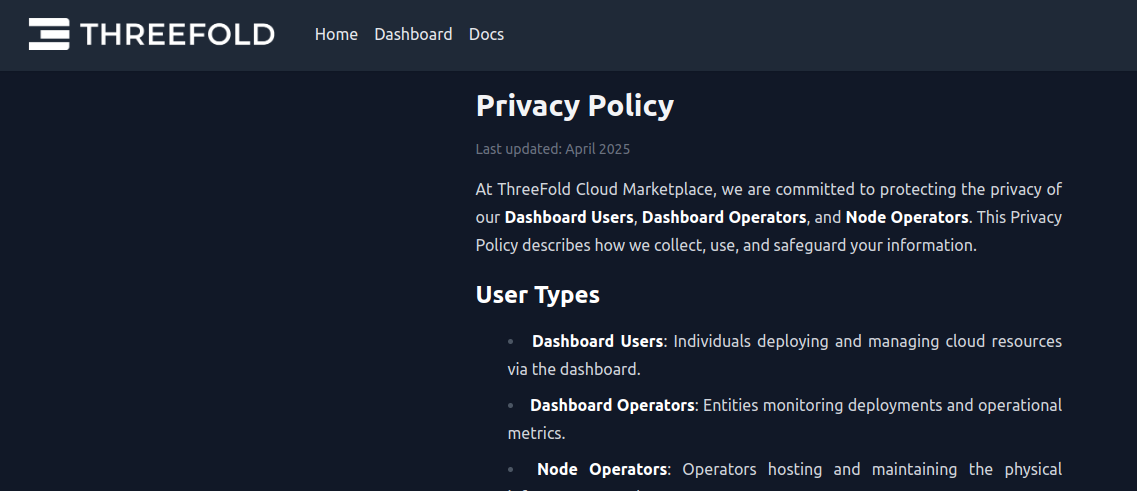Click bold 'Dashboard Users' in intro paragraph
This screenshot has width=1137, height=491.
coord(568,217)
